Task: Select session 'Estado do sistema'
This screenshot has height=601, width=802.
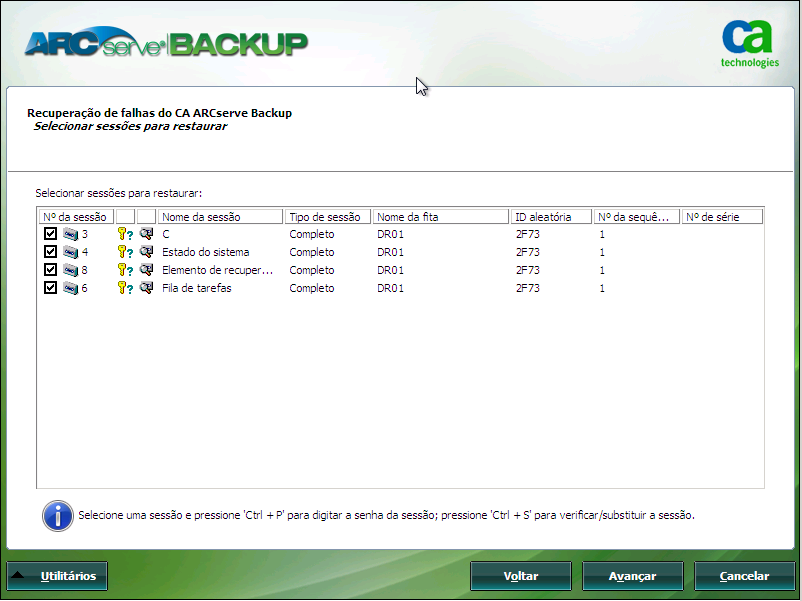Action: (206, 252)
